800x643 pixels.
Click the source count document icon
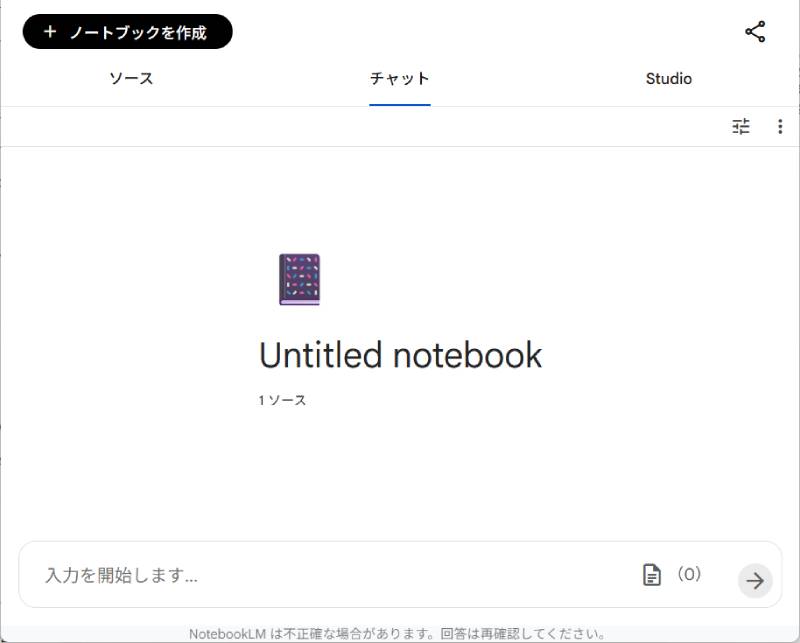click(651, 575)
